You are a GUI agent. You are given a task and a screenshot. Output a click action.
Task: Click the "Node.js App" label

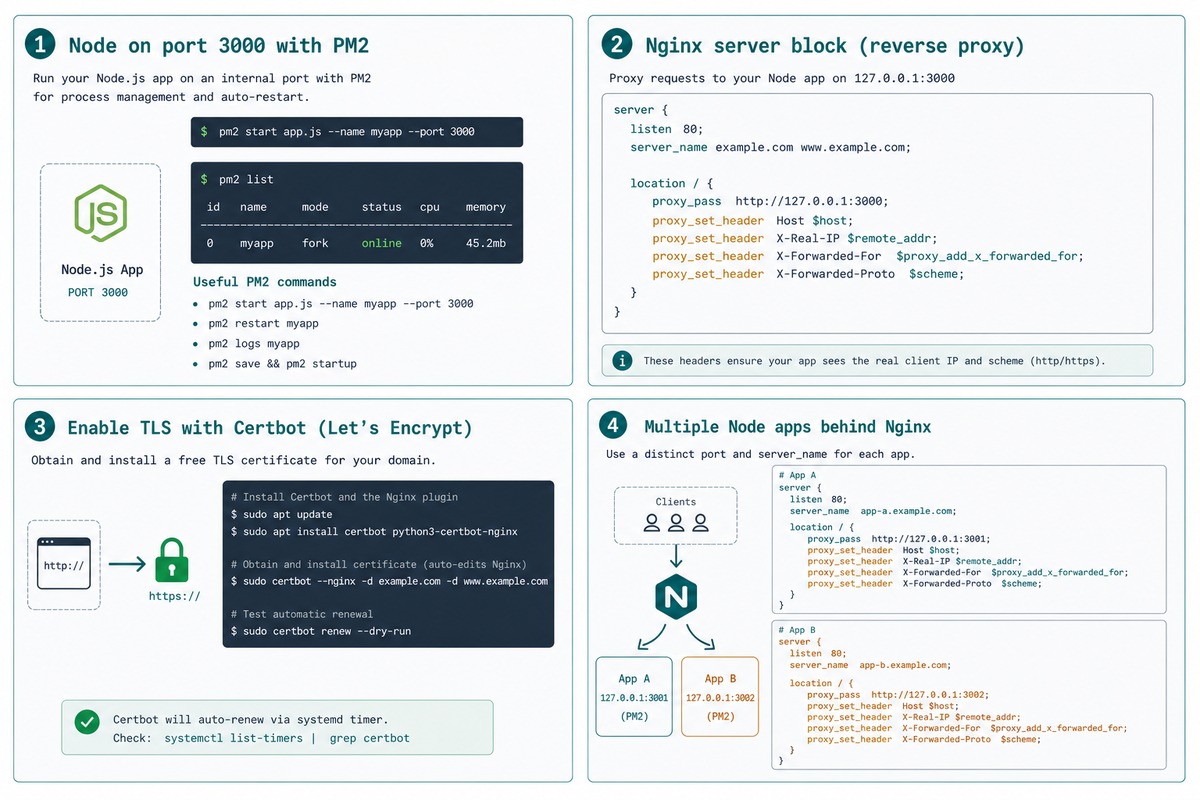click(x=102, y=269)
